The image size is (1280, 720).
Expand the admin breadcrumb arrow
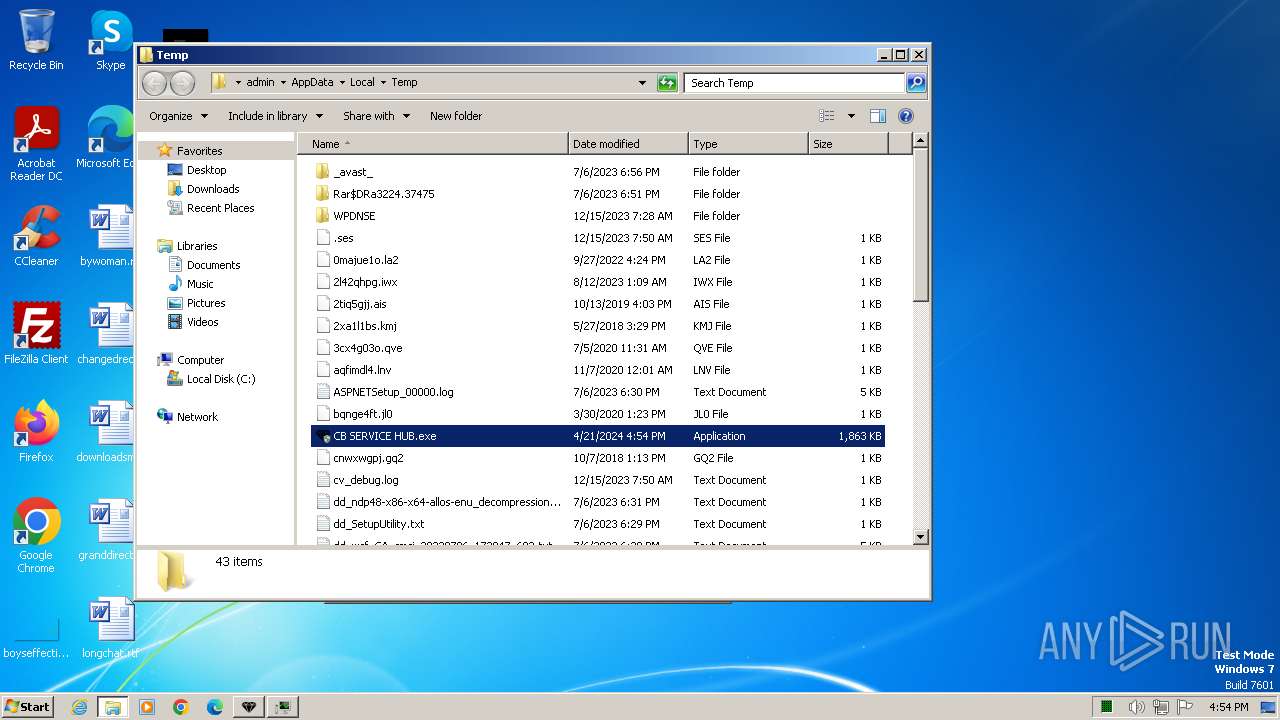pos(283,83)
